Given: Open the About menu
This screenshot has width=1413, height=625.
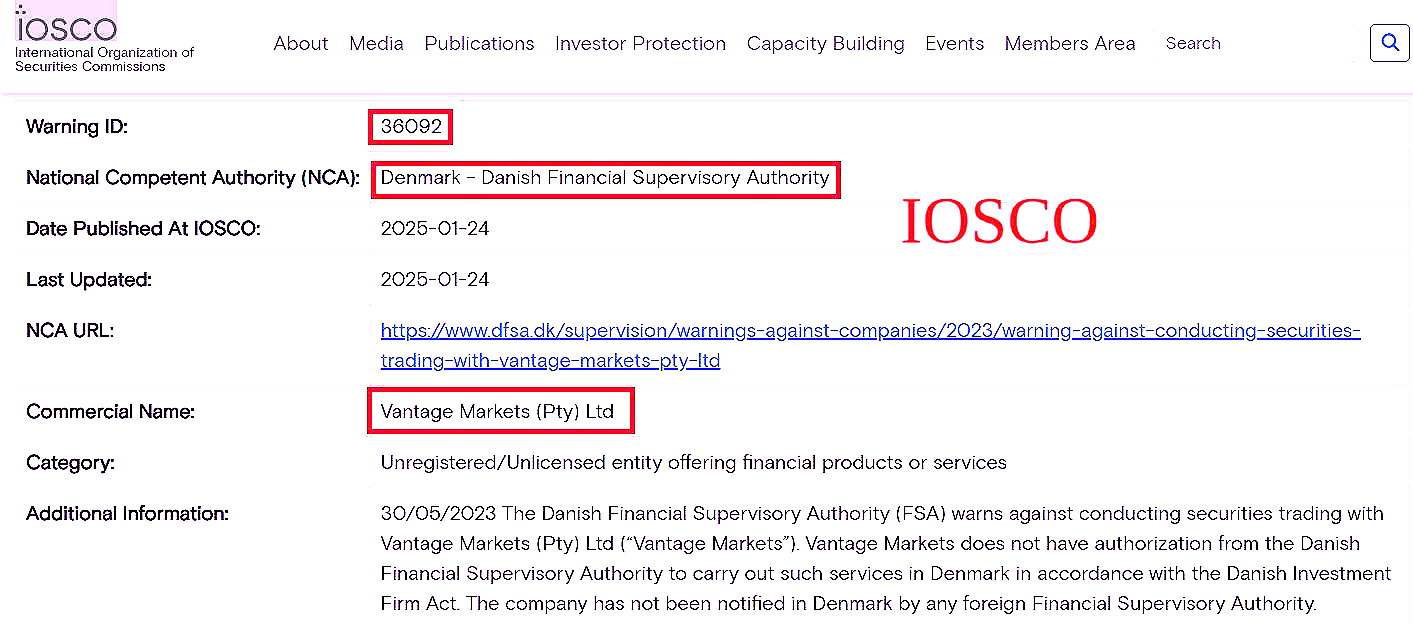Looking at the screenshot, I should 301,44.
